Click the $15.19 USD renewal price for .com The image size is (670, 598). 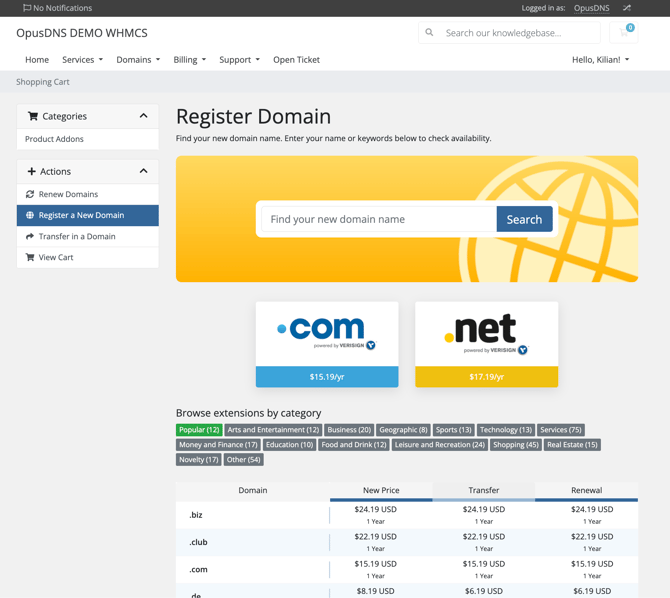pyautogui.click(x=592, y=564)
